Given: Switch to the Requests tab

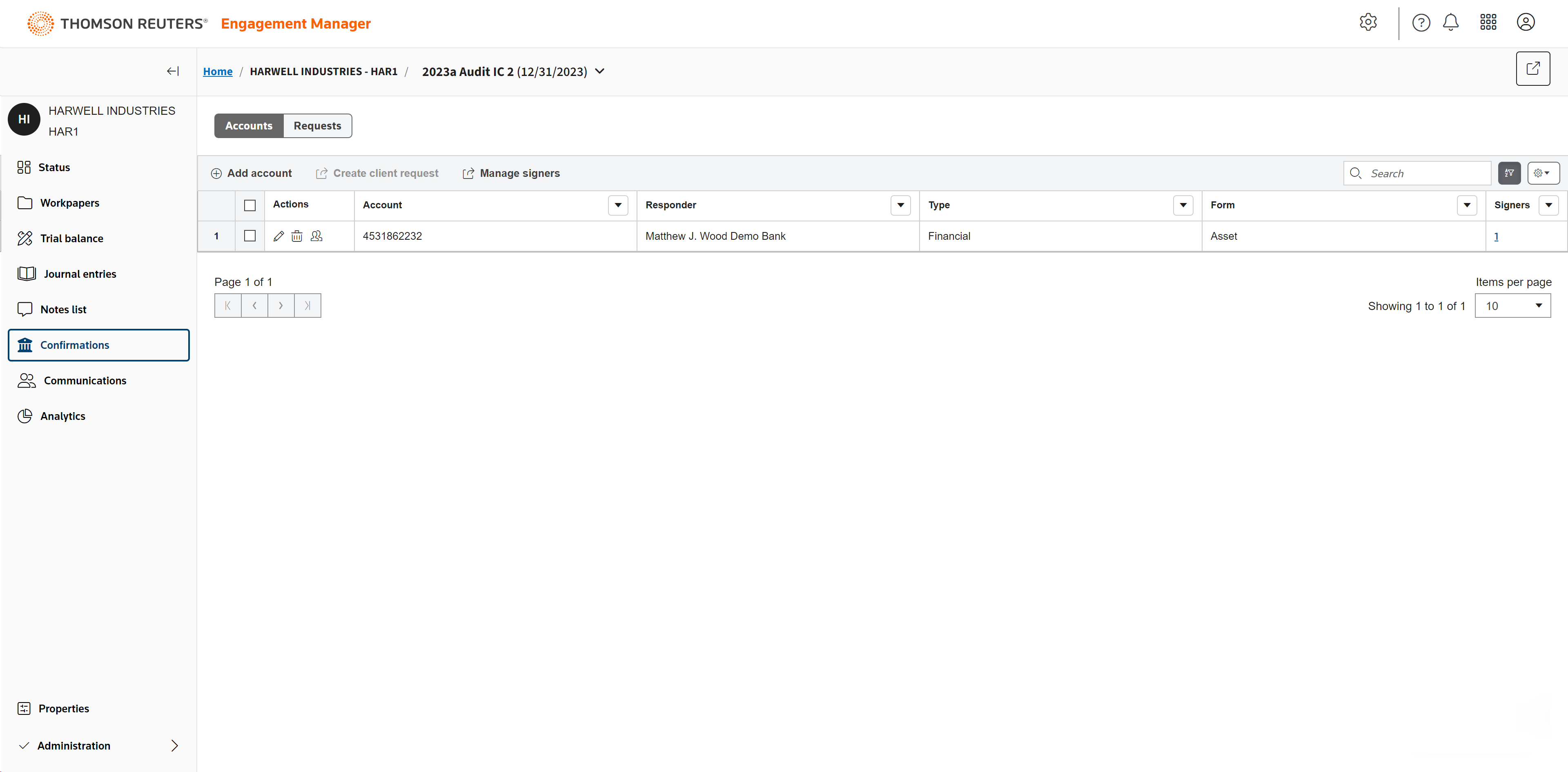Looking at the screenshot, I should click(317, 126).
